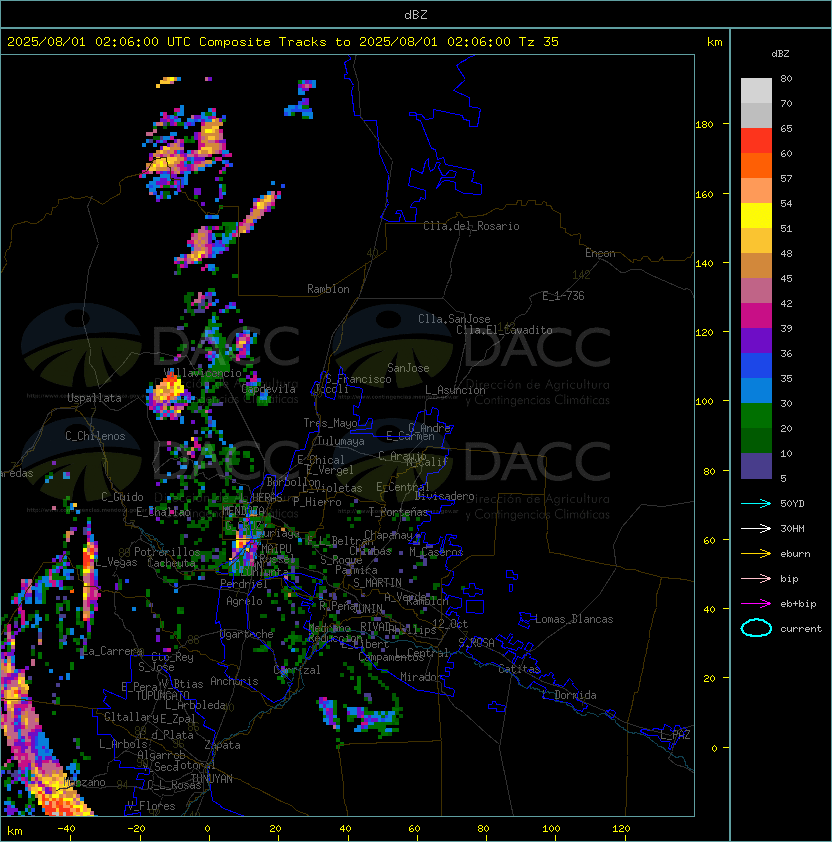The height and width of the screenshot is (842, 832).
Task: Pick the bright yellow swatch in dBZ scale
Action: (756, 216)
